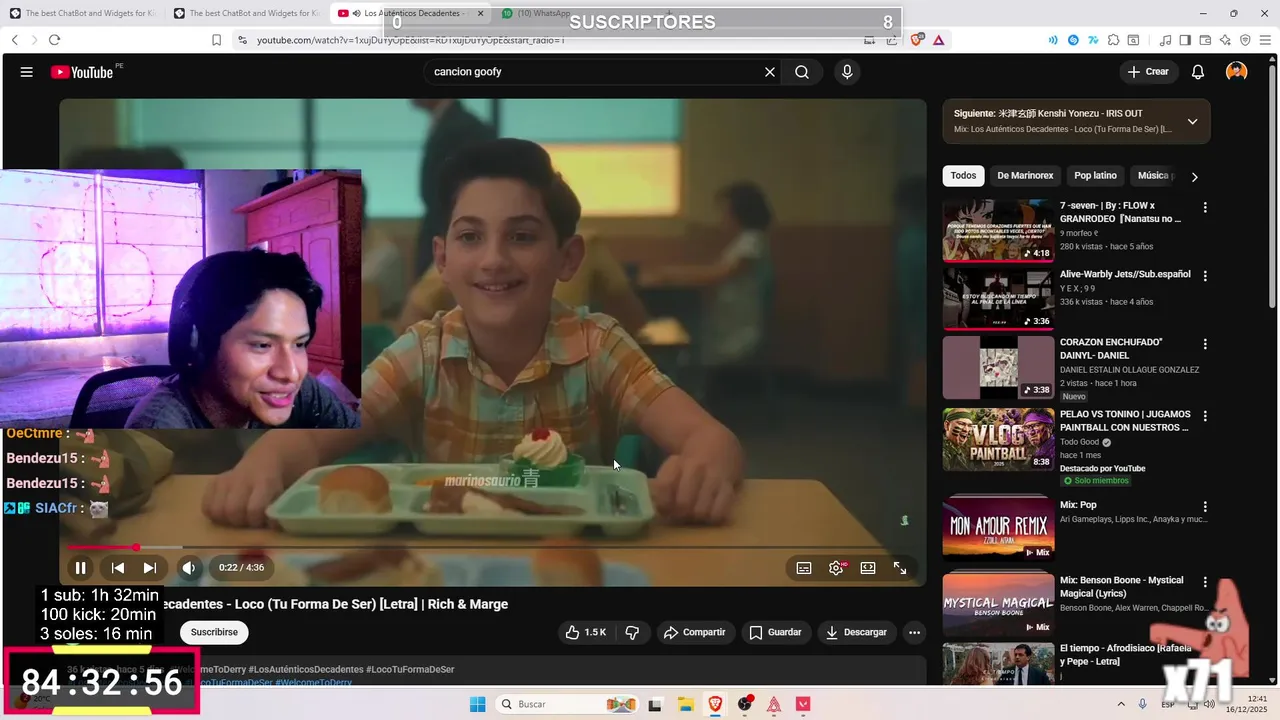Open the YouTube guide hamburger menu
Screen dimensions: 1280x720
[x=27, y=72]
